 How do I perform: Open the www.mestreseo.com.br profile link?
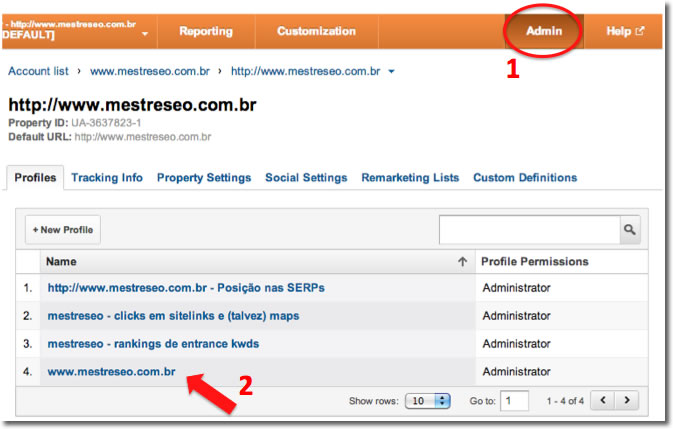111,372
